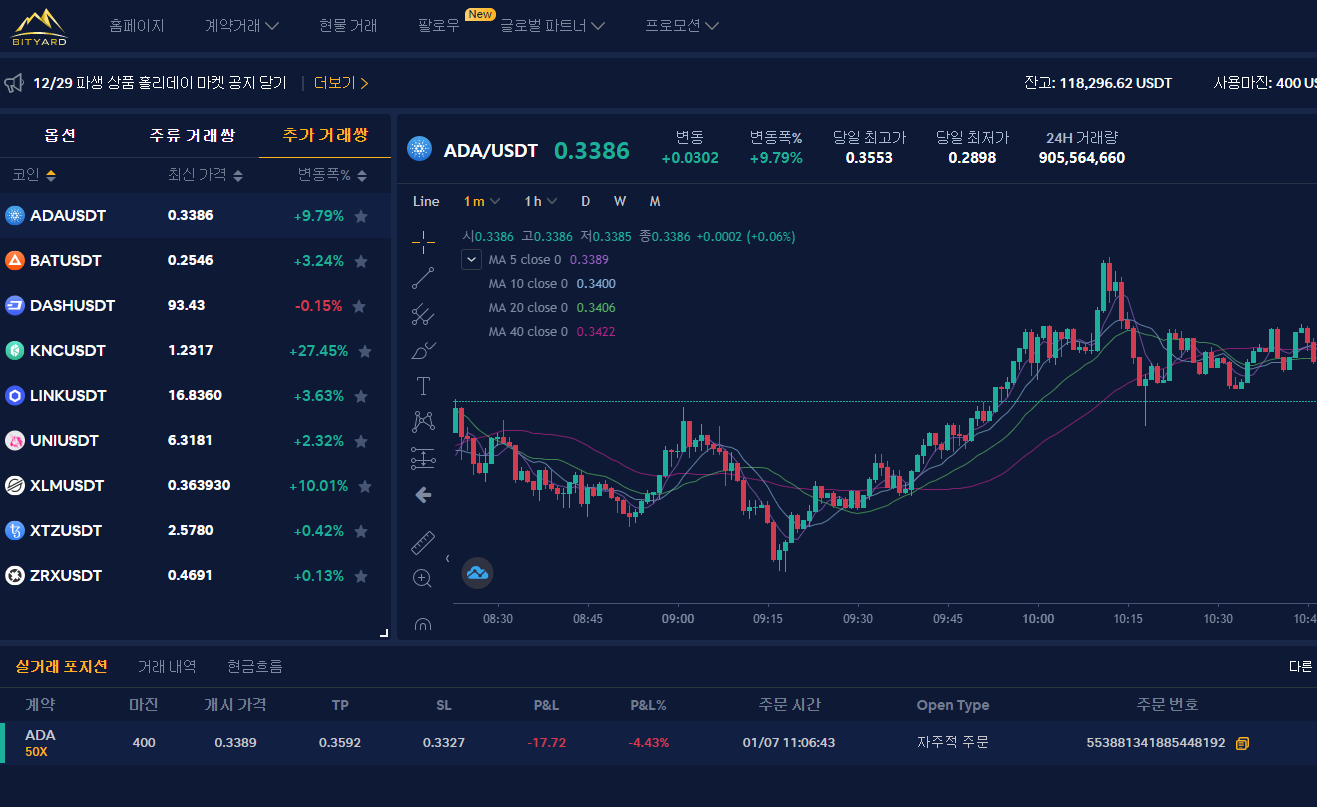Screen dimensions: 1317x807
Task: Select the brush drawing tool
Action: point(423,350)
